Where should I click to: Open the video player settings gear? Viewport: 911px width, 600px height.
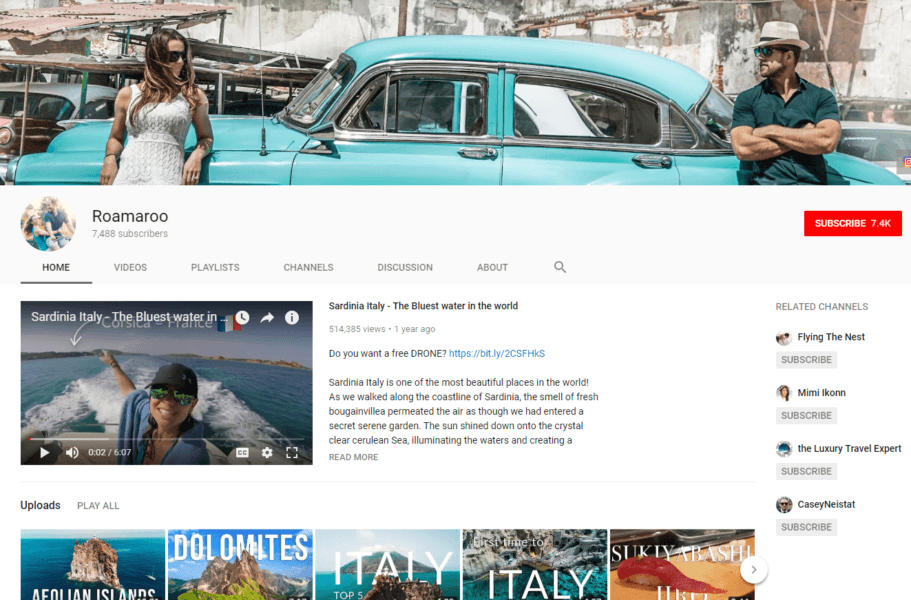pos(267,452)
